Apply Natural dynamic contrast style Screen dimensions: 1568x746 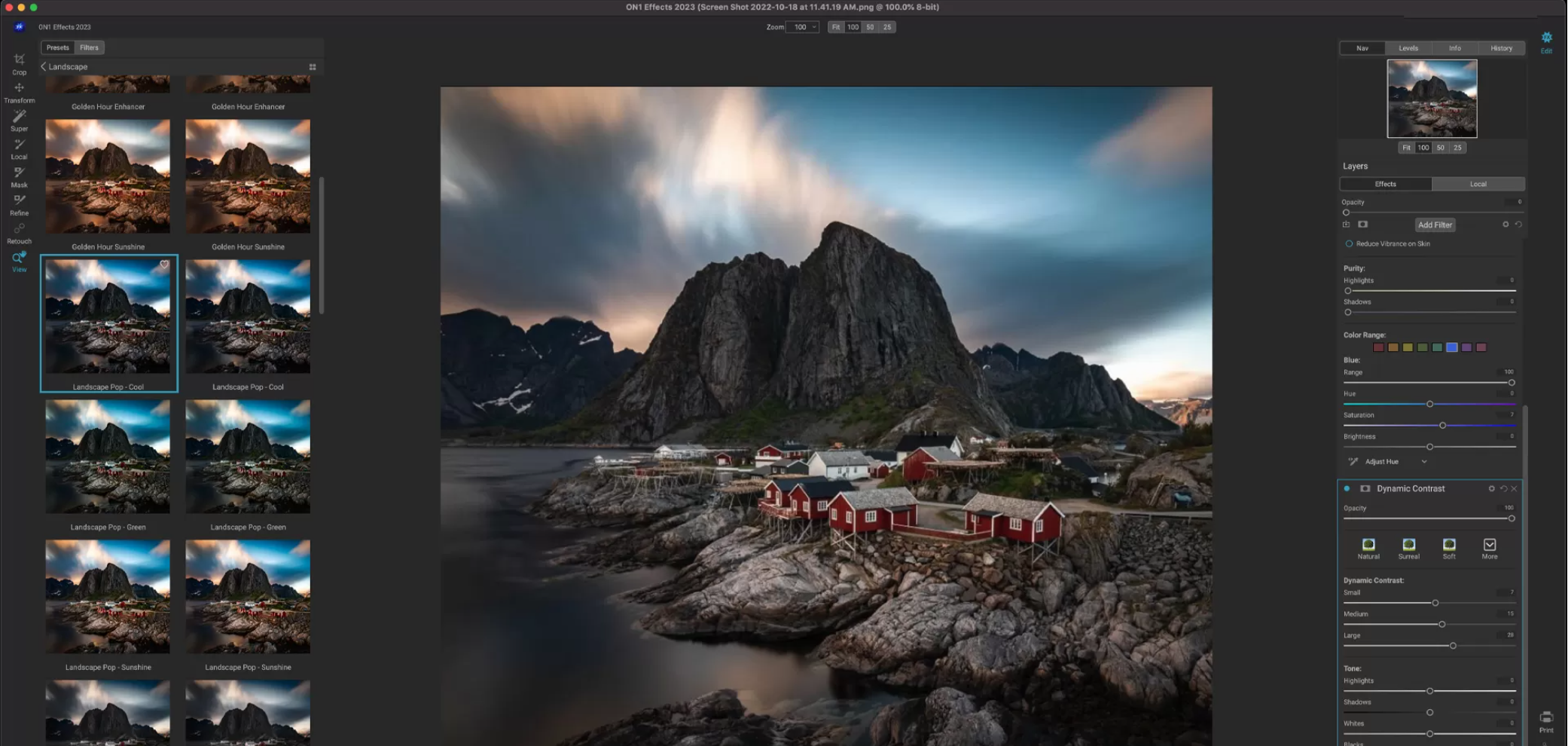tap(1368, 549)
